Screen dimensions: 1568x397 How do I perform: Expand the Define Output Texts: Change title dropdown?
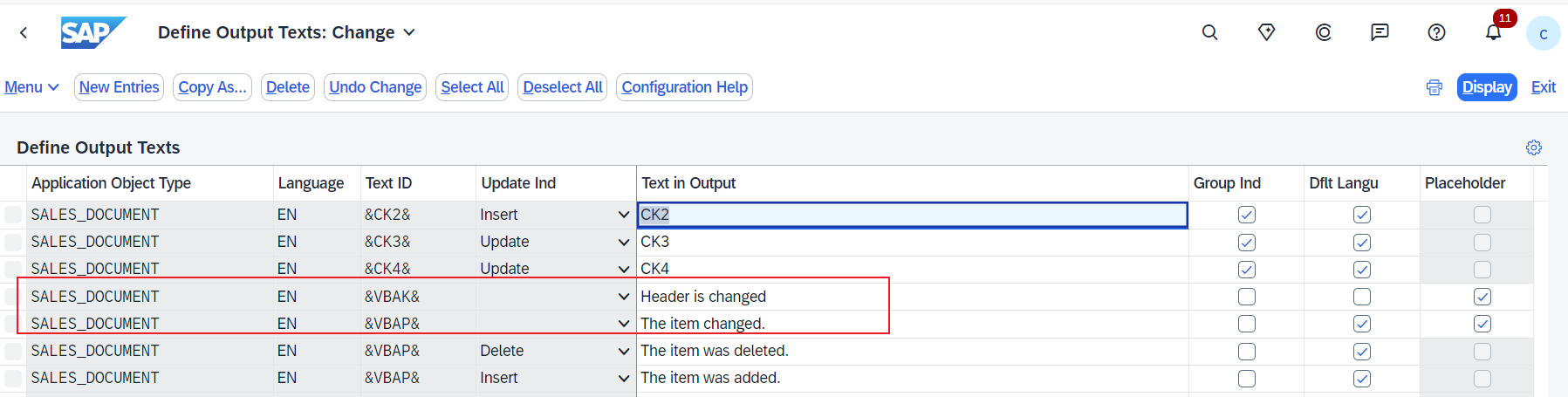coord(408,32)
